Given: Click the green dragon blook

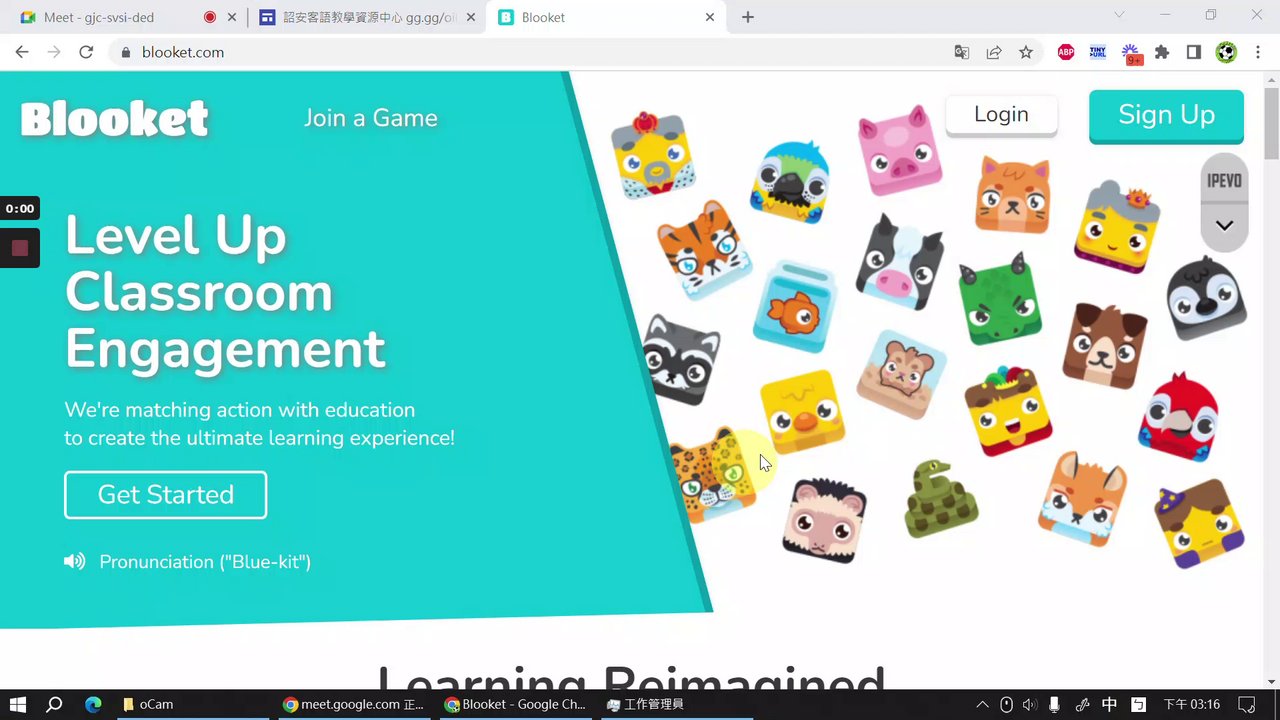Looking at the screenshot, I should coord(998,298).
